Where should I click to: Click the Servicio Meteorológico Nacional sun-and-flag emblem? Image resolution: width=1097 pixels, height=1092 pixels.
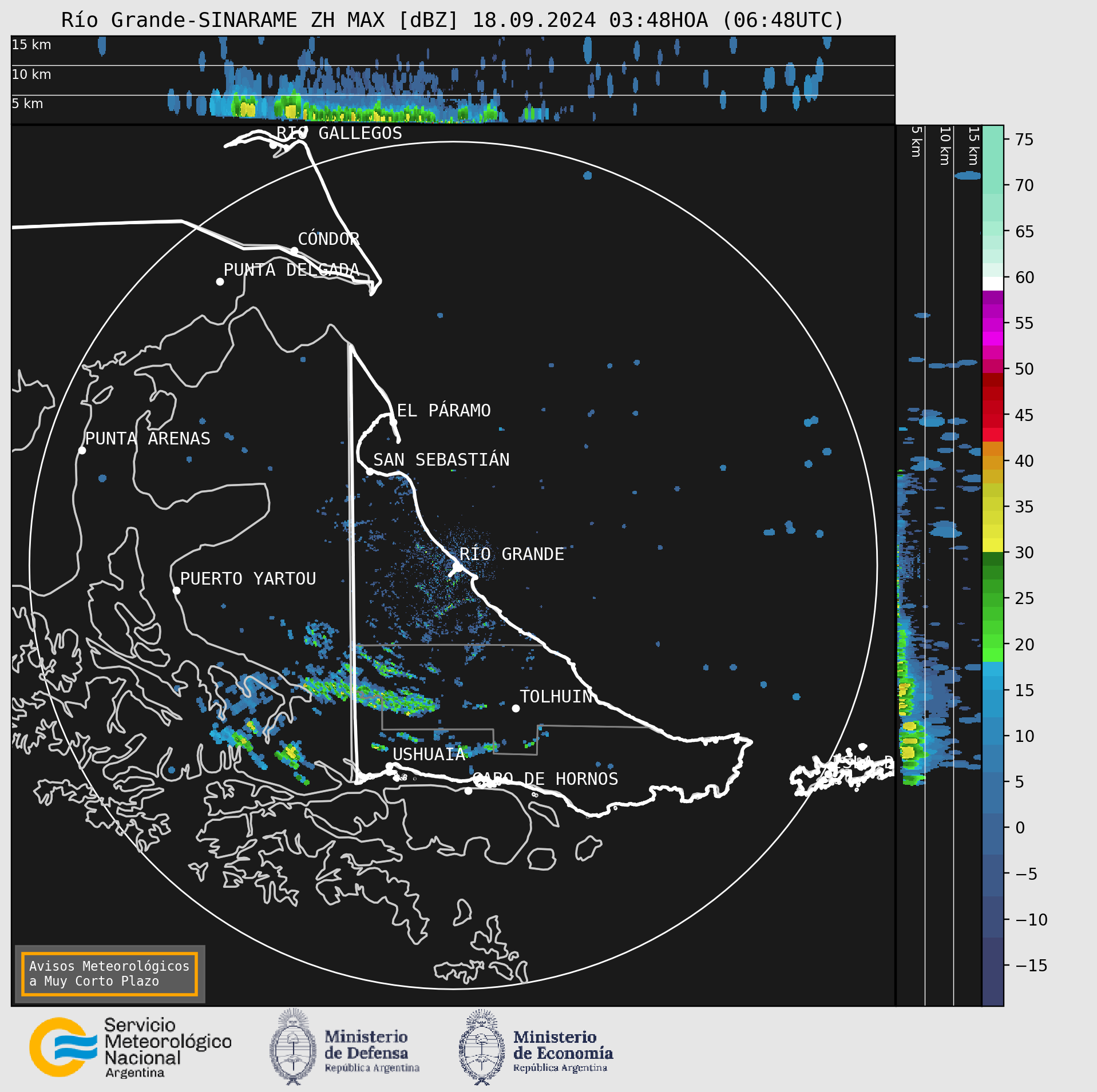click(63, 1047)
